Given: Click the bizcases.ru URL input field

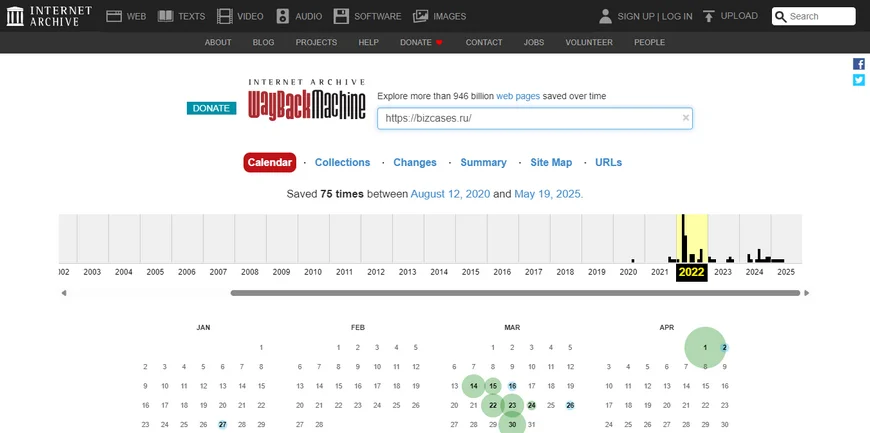Looking at the screenshot, I should pyautogui.click(x=534, y=118).
